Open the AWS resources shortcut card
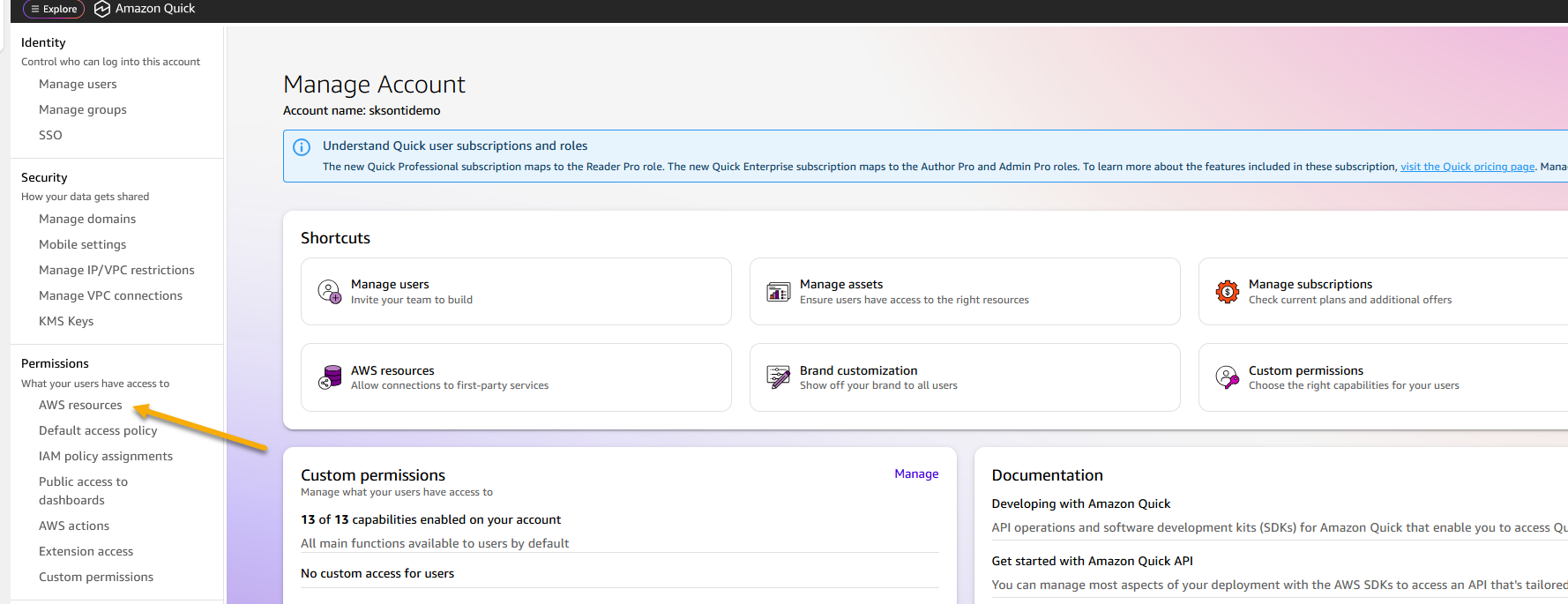Image resolution: width=1568 pixels, height=604 pixels. [516, 377]
